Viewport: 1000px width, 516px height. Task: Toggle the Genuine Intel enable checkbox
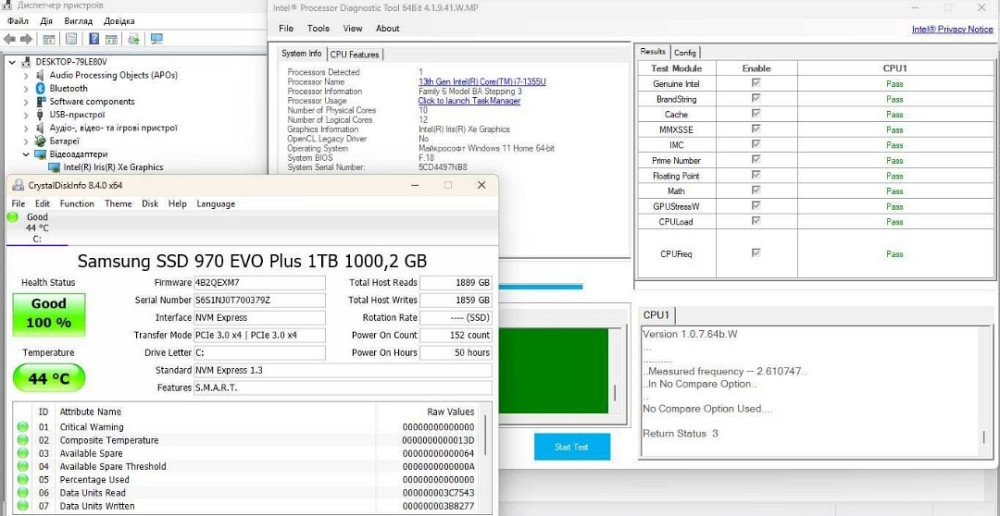(756, 83)
